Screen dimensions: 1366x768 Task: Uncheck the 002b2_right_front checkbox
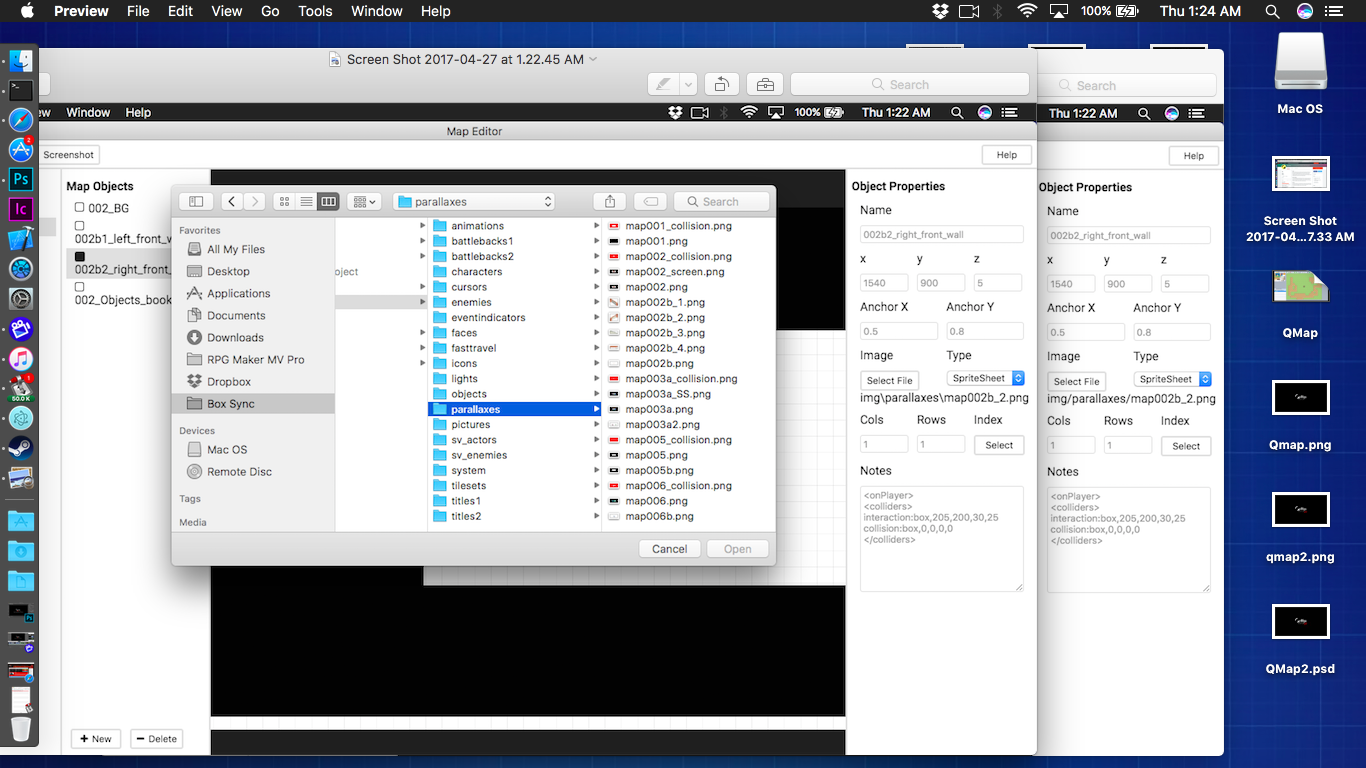point(80,256)
